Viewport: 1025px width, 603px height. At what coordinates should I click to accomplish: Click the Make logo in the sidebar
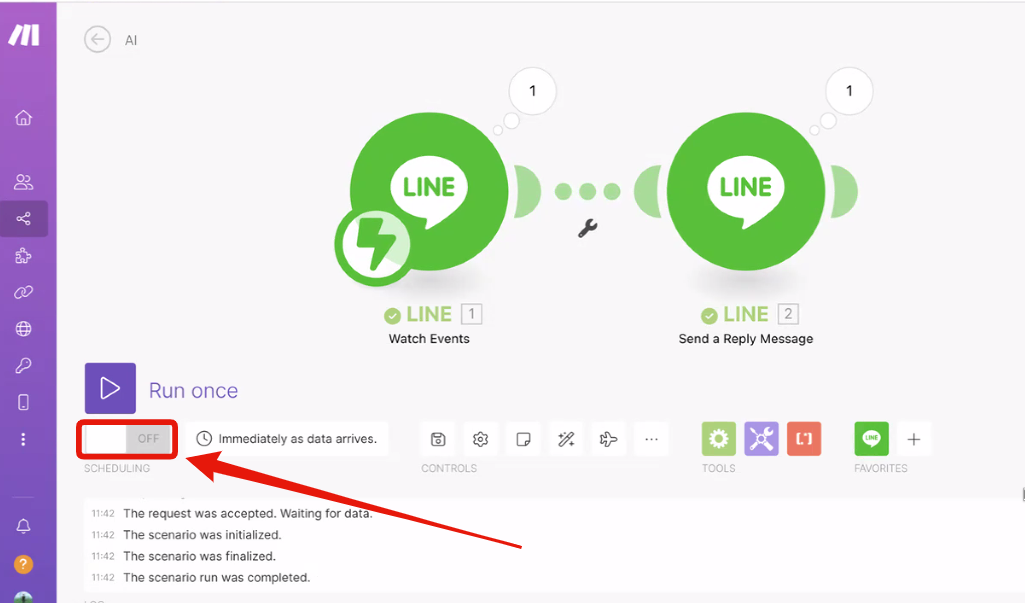pyautogui.click(x=24, y=35)
